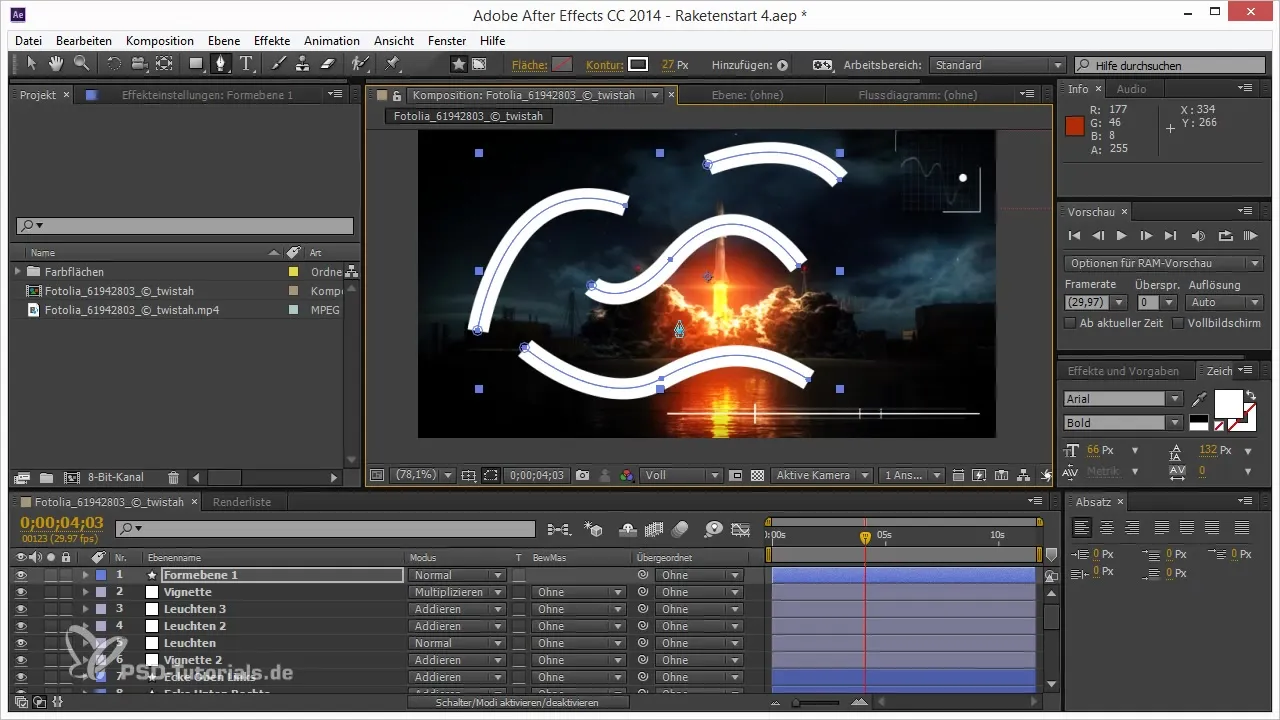This screenshot has width=1280, height=720.
Task: Open the Arbeitsbereich Standard dropdown
Action: click(997, 65)
